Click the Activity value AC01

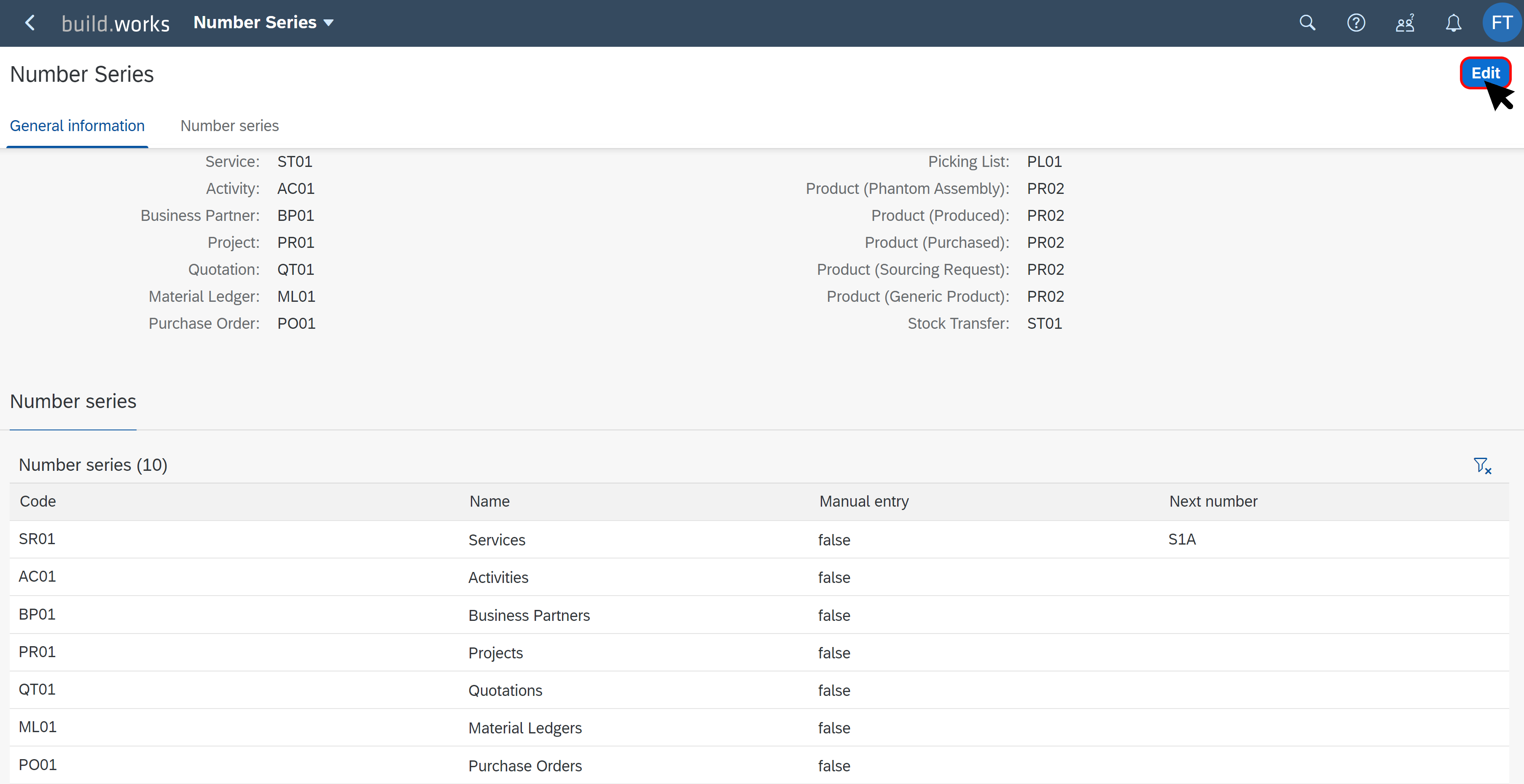click(x=296, y=189)
